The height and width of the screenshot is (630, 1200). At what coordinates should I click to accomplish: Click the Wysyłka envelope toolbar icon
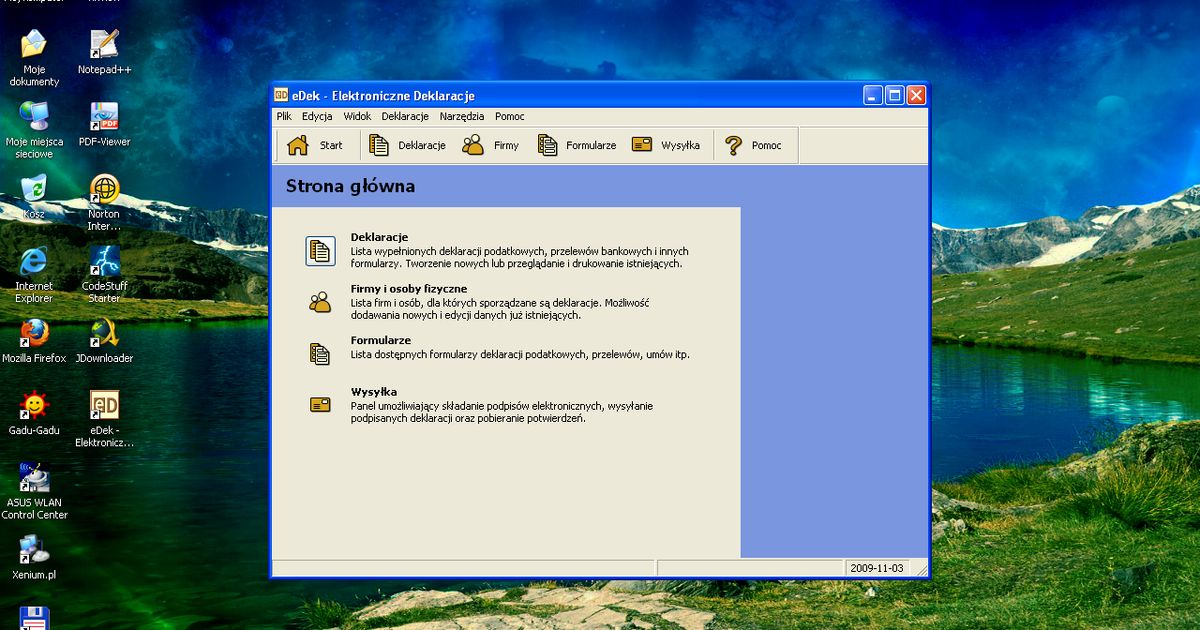coord(642,146)
